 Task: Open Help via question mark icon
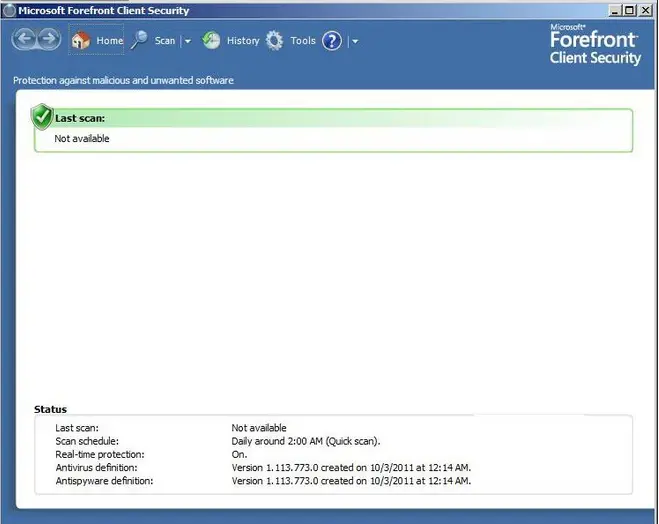pos(332,41)
